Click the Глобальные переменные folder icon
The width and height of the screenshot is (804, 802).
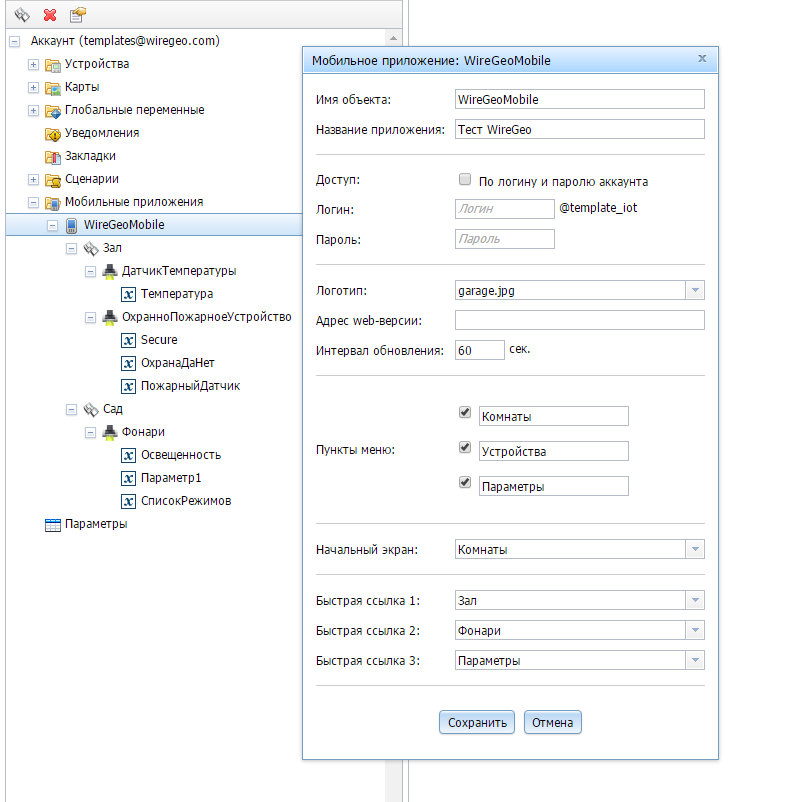(53, 111)
